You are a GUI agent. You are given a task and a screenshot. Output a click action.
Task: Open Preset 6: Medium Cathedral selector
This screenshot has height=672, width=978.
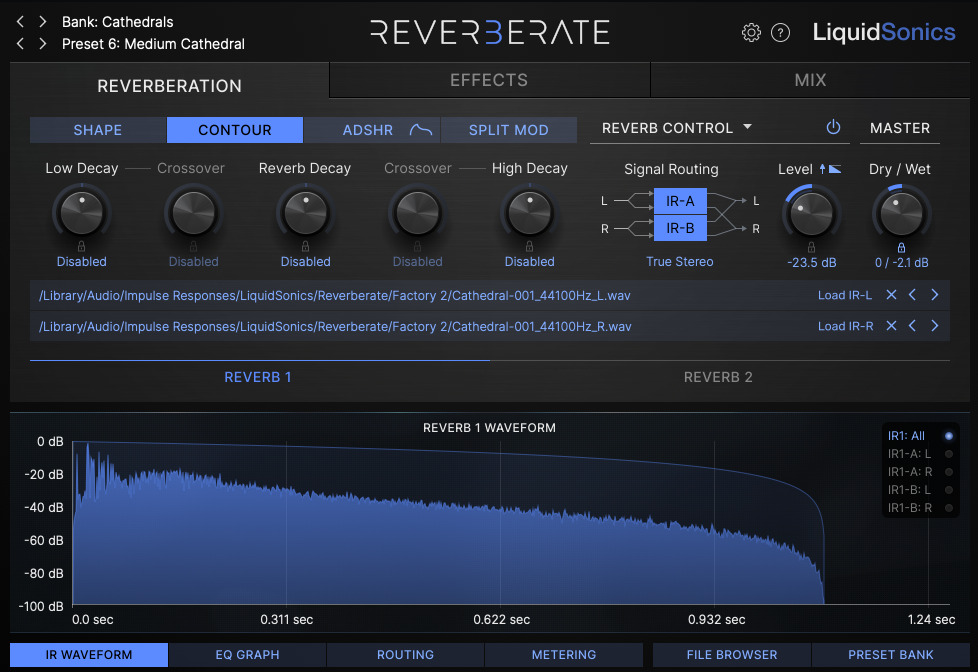tap(153, 44)
